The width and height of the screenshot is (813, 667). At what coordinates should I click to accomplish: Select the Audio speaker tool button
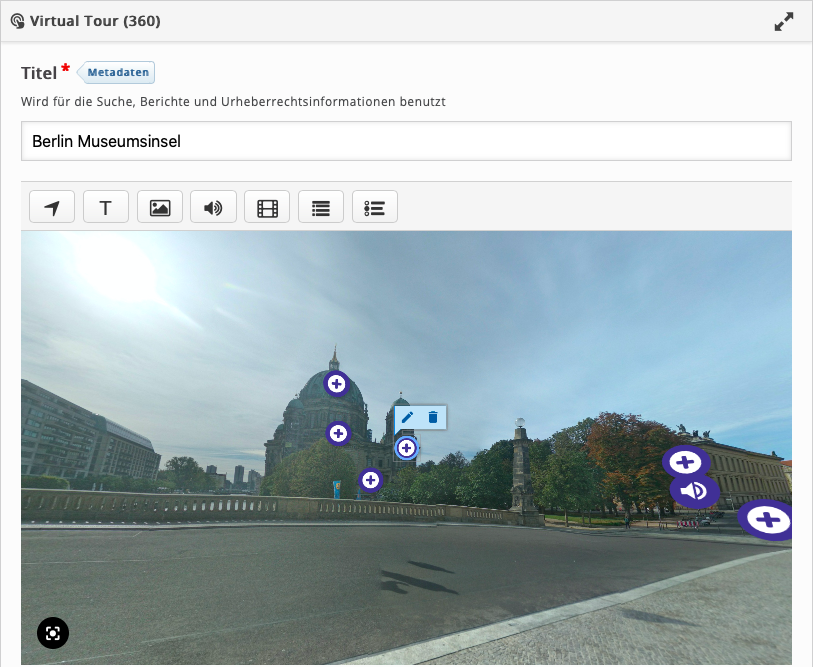coord(213,206)
